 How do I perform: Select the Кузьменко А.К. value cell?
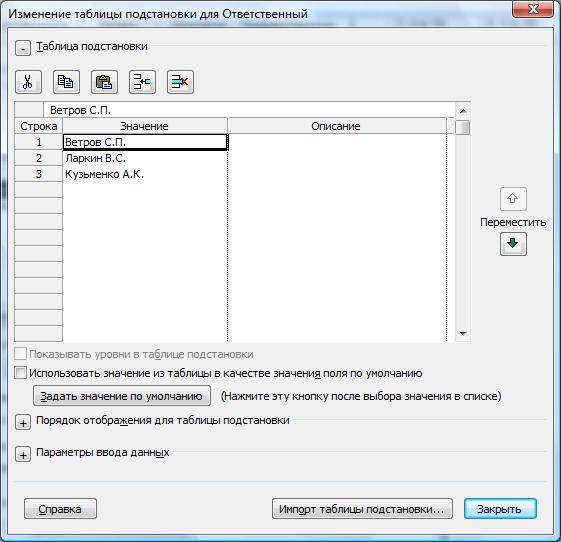click(145, 174)
